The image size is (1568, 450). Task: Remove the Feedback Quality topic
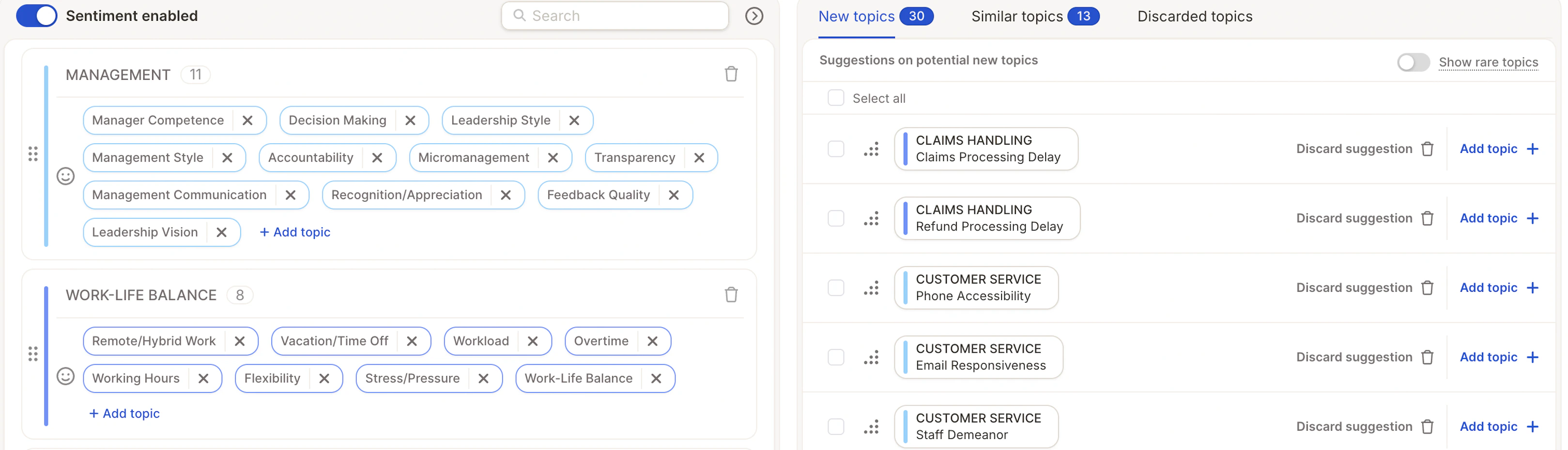click(673, 195)
